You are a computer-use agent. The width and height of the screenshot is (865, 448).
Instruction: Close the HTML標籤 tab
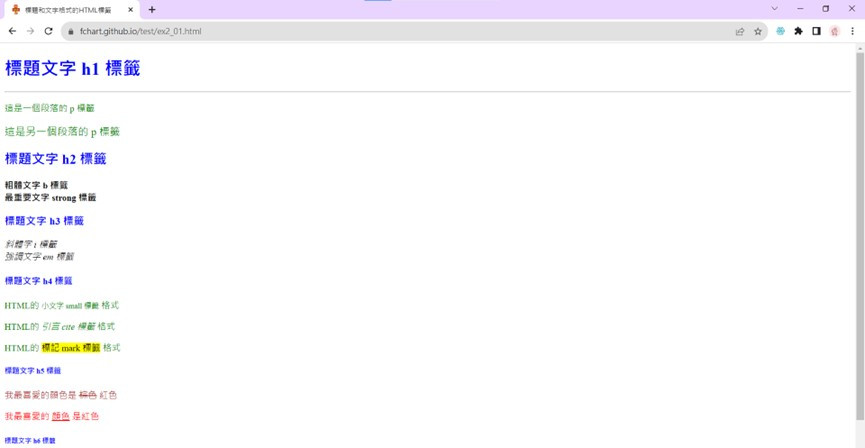(131, 9)
